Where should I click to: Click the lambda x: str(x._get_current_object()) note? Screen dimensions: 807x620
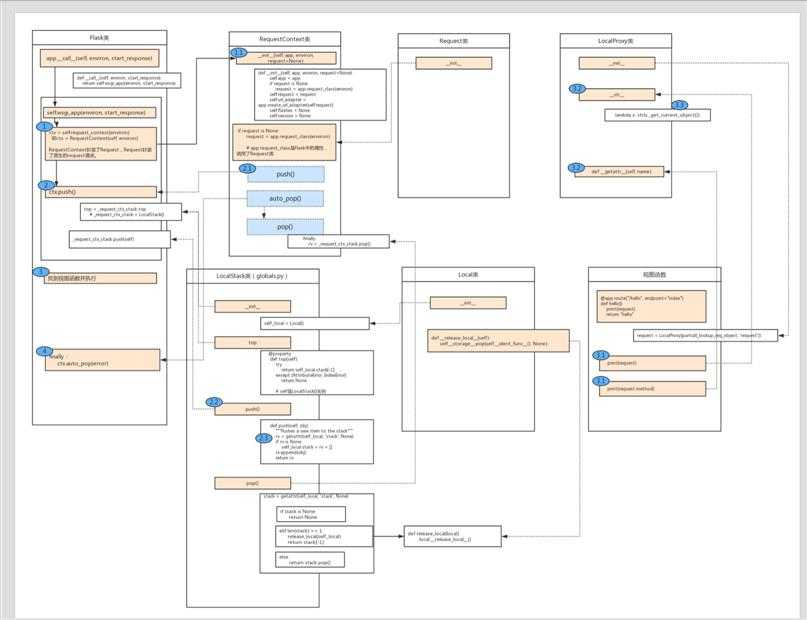click(658, 115)
